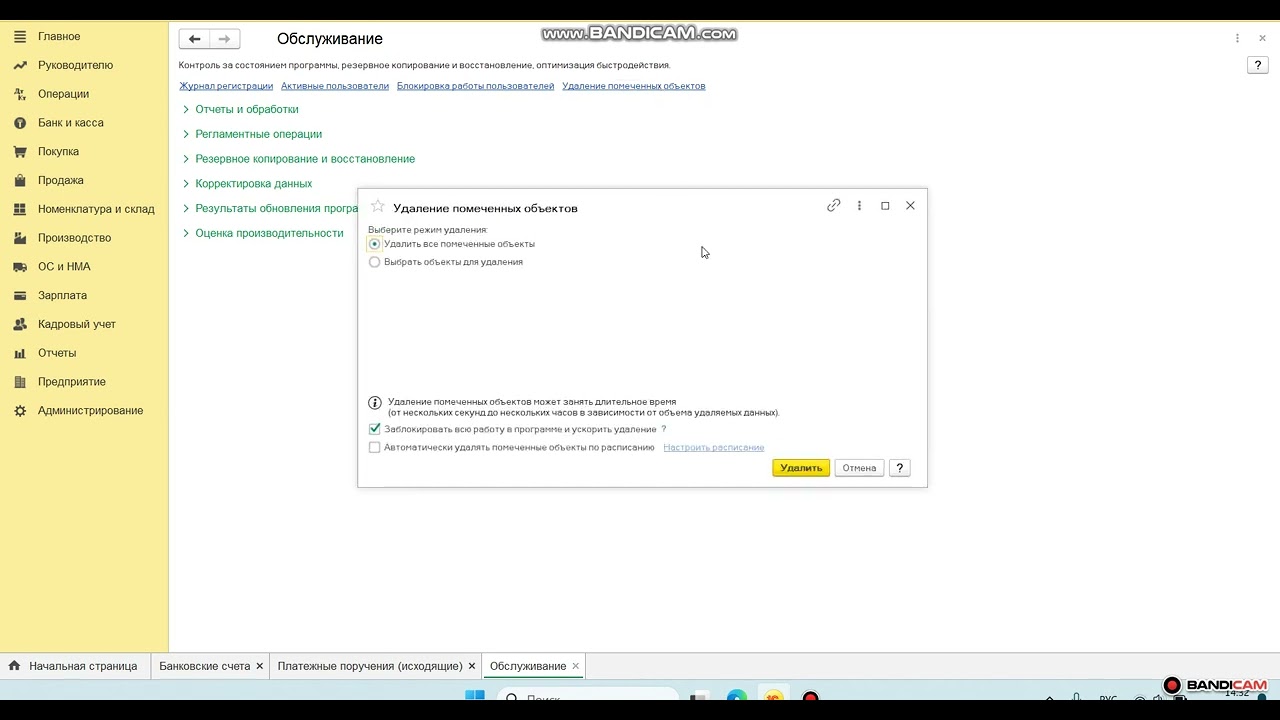Click the Номенклатура и склад icon
Image resolution: width=1280 pixels, height=720 pixels.
point(19,209)
